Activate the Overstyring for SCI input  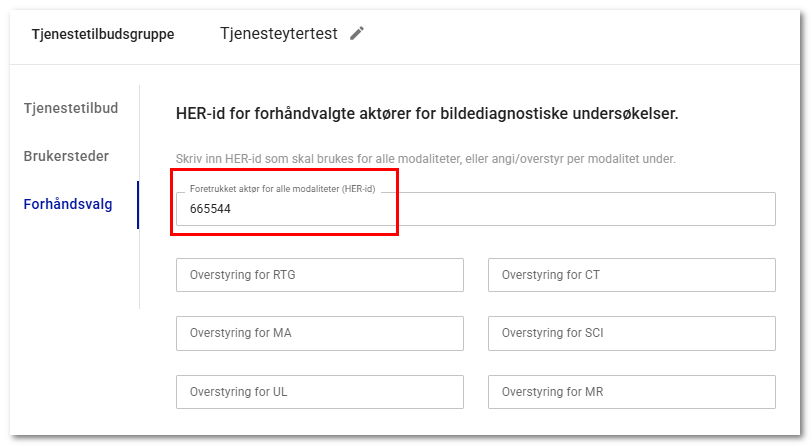[x=631, y=333]
